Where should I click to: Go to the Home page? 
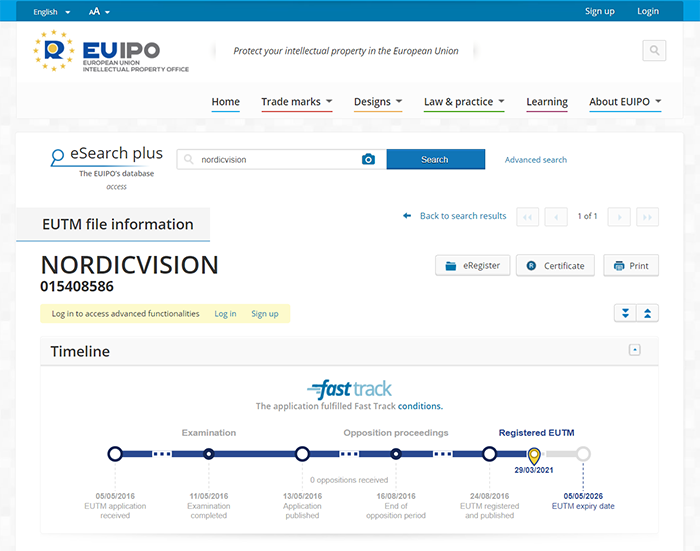(225, 102)
